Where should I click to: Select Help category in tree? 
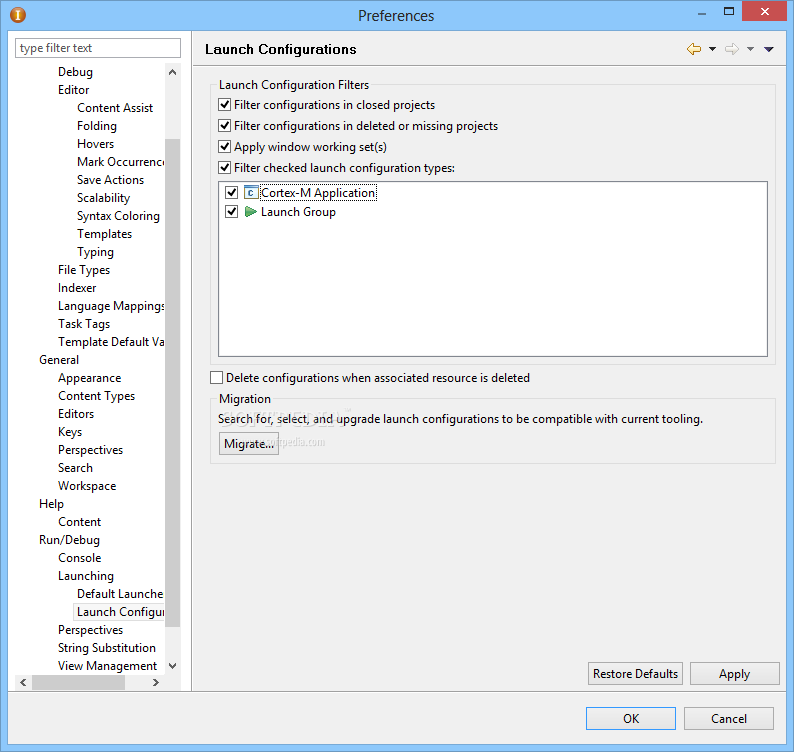click(x=51, y=504)
